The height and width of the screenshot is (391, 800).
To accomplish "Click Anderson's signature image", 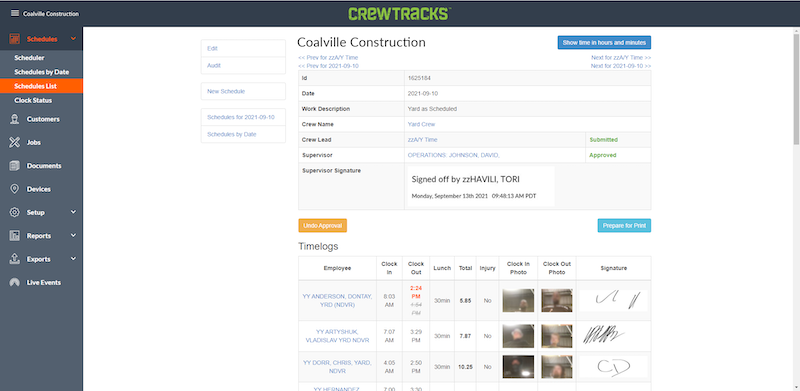I will tap(613, 301).
